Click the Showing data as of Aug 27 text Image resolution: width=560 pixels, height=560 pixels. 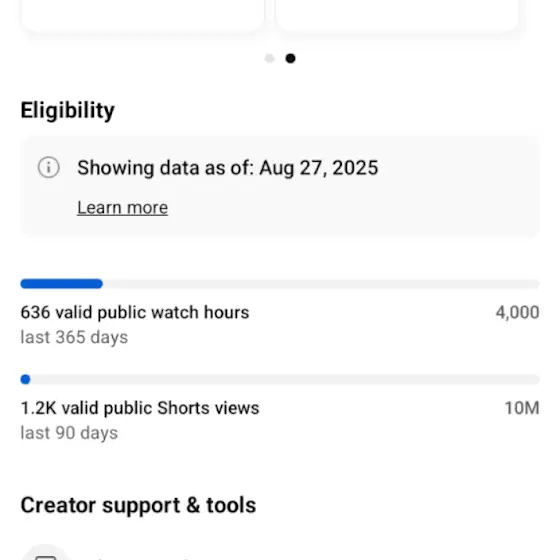[x=228, y=168]
